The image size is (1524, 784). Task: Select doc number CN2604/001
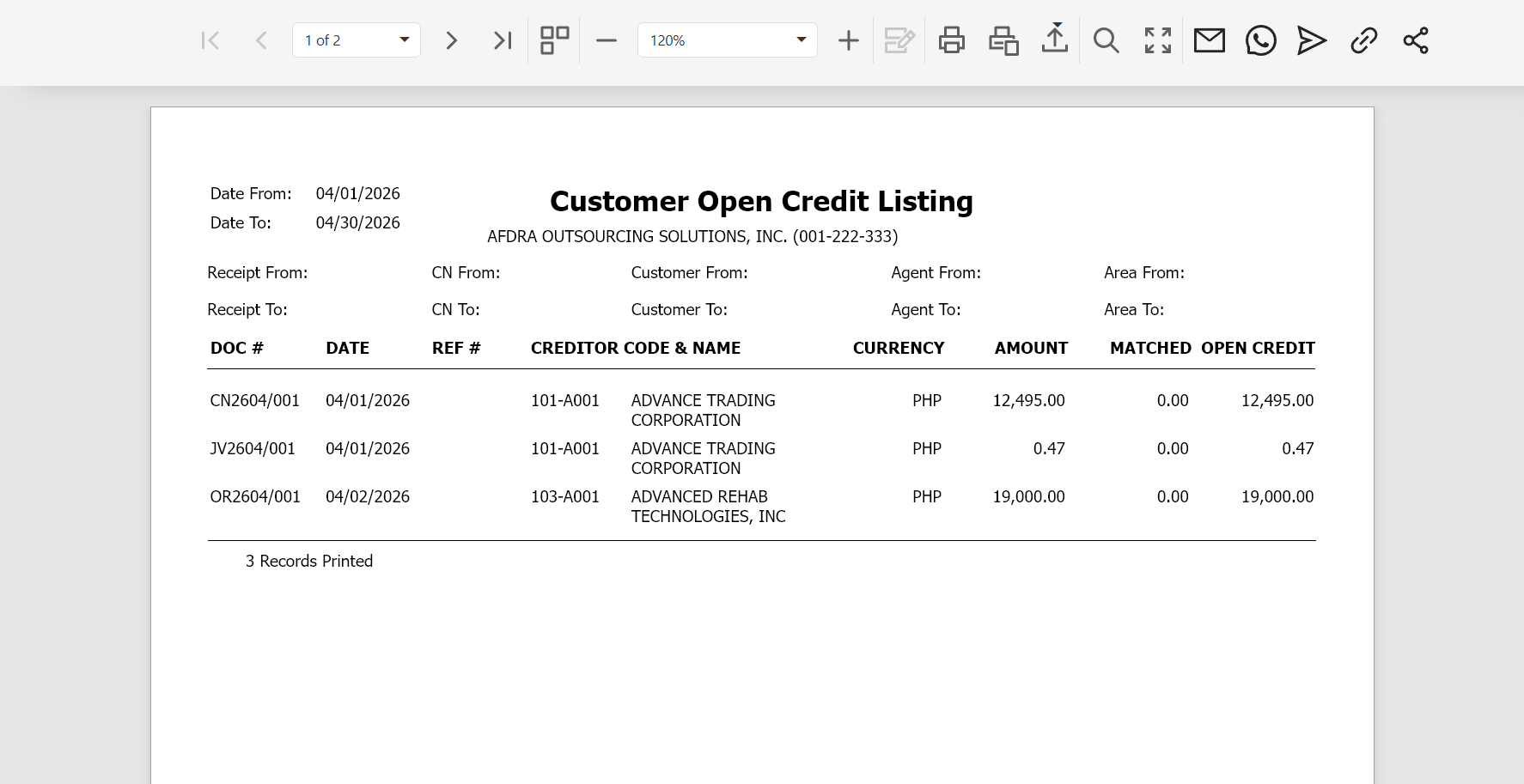click(255, 400)
